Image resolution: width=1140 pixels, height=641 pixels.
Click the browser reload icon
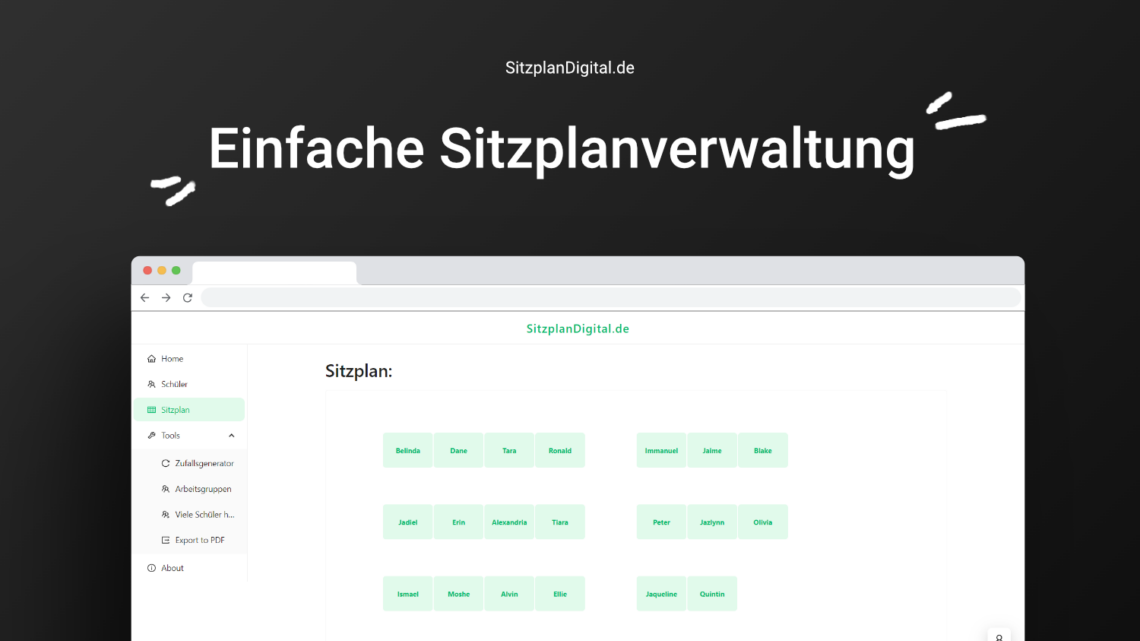pos(187,297)
